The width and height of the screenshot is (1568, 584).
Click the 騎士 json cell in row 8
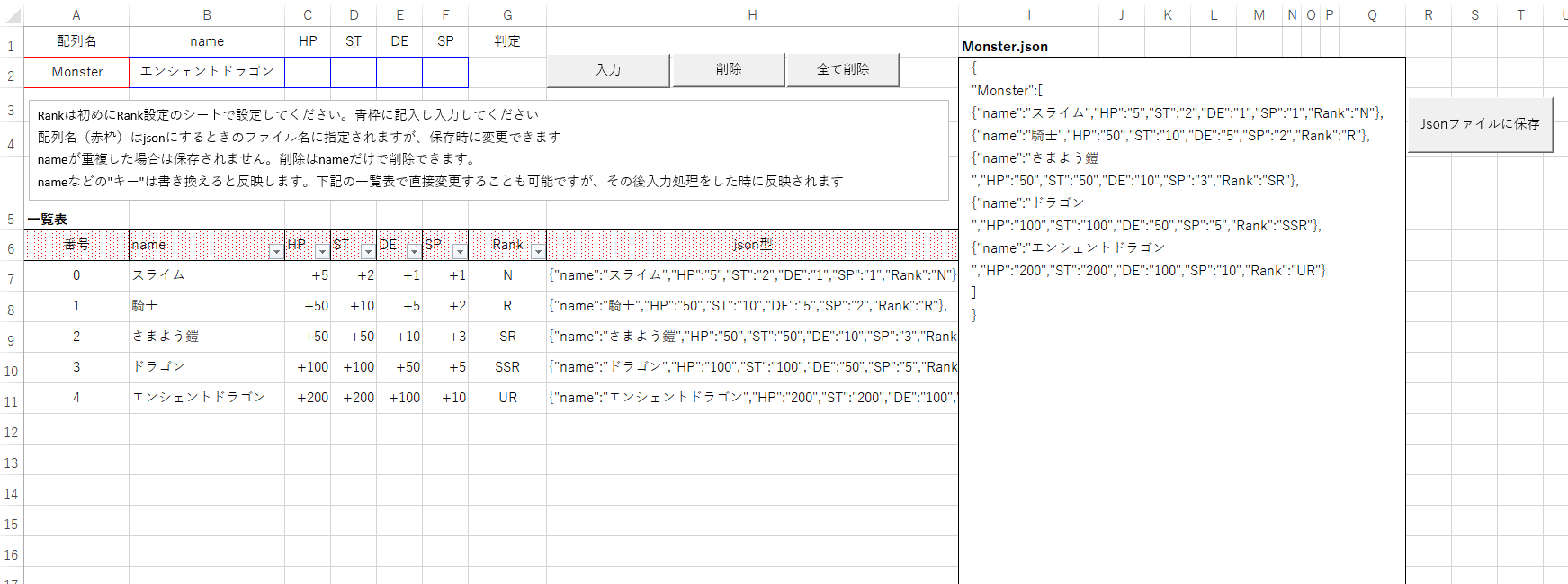(x=752, y=306)
